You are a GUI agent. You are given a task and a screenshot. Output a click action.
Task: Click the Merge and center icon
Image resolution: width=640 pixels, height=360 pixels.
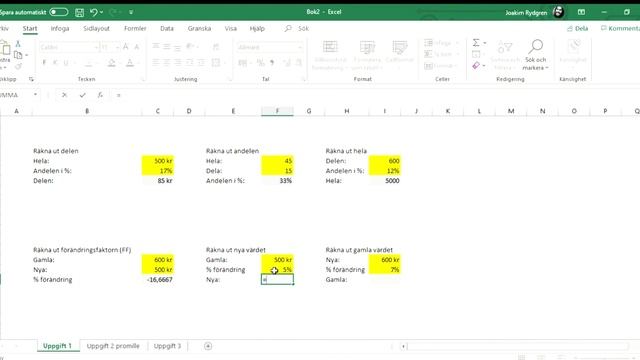(216, 62)
